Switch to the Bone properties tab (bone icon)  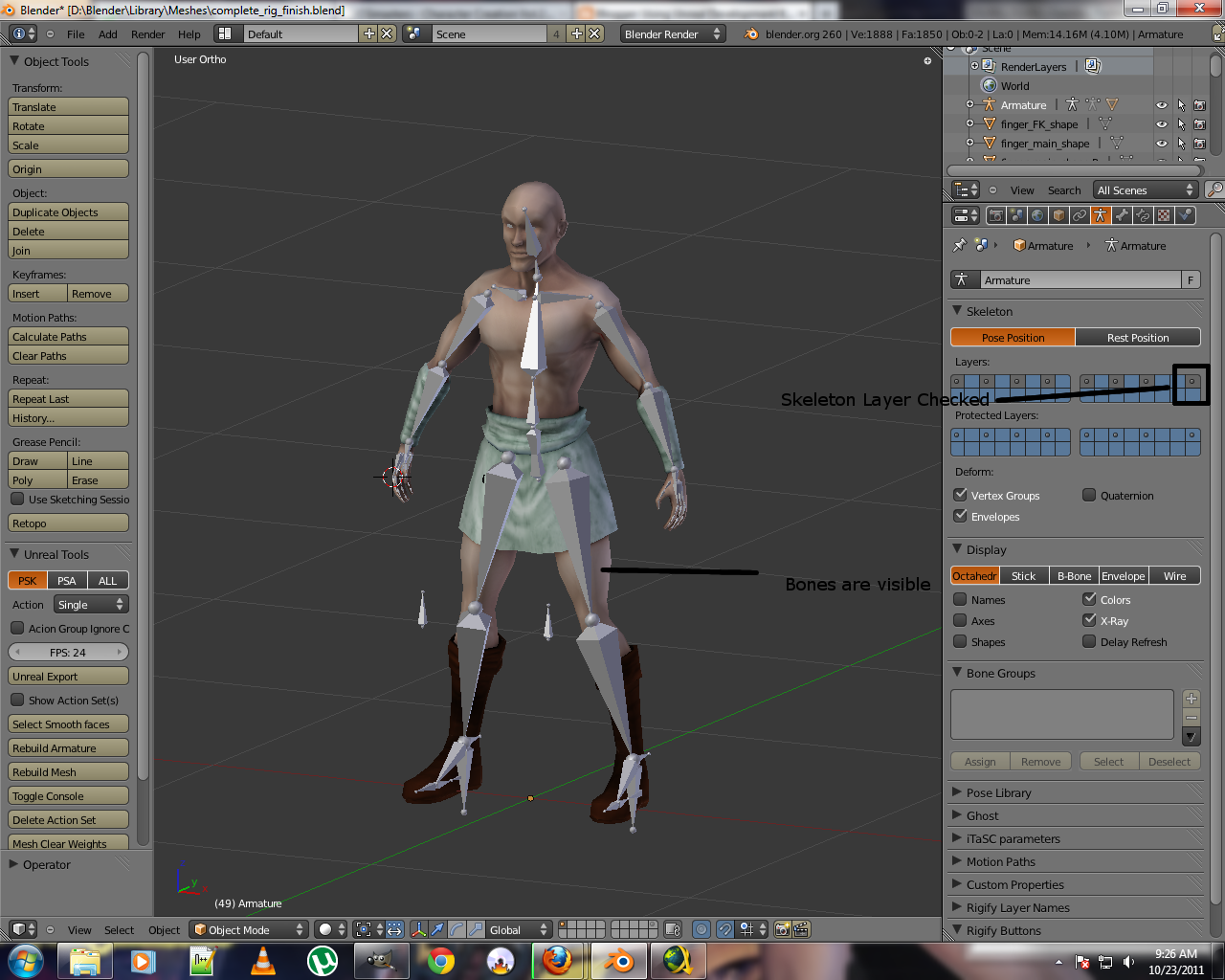(x=1121, y=214)
